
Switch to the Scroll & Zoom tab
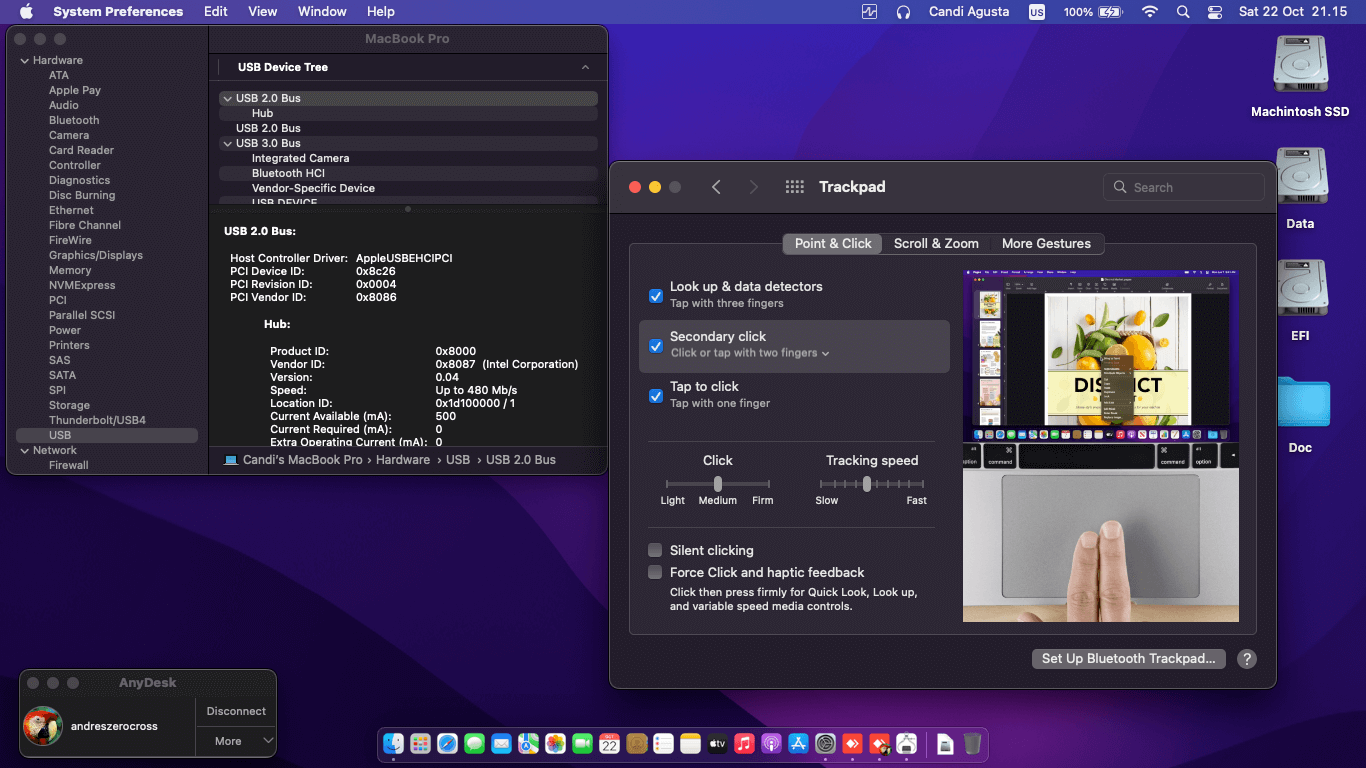click(936, 243)
